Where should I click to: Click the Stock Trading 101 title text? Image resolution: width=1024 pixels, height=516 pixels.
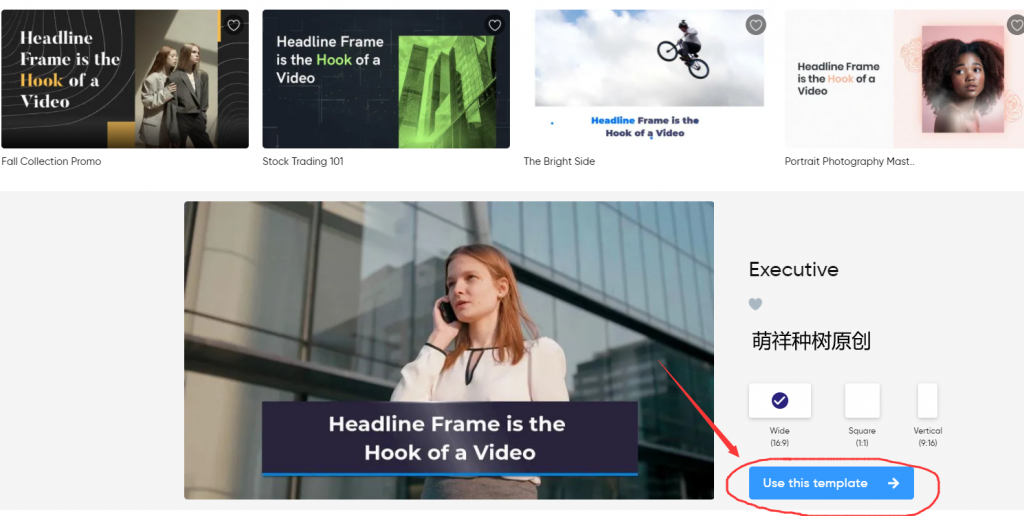click(303, 161)
